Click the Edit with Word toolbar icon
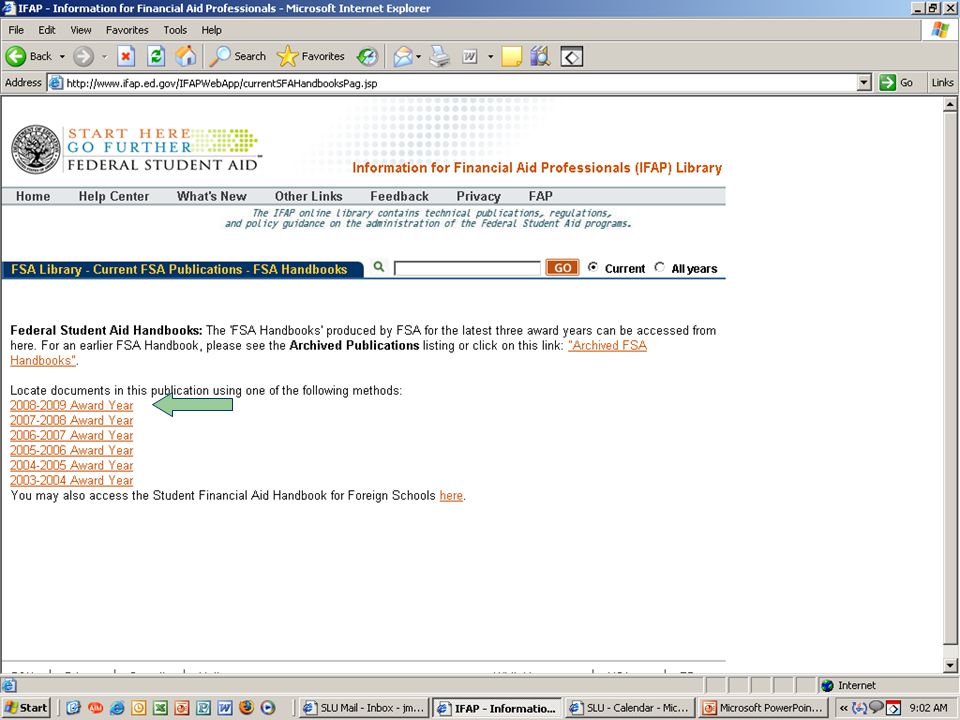Screen dimensions: 960x720 [470, 56]
